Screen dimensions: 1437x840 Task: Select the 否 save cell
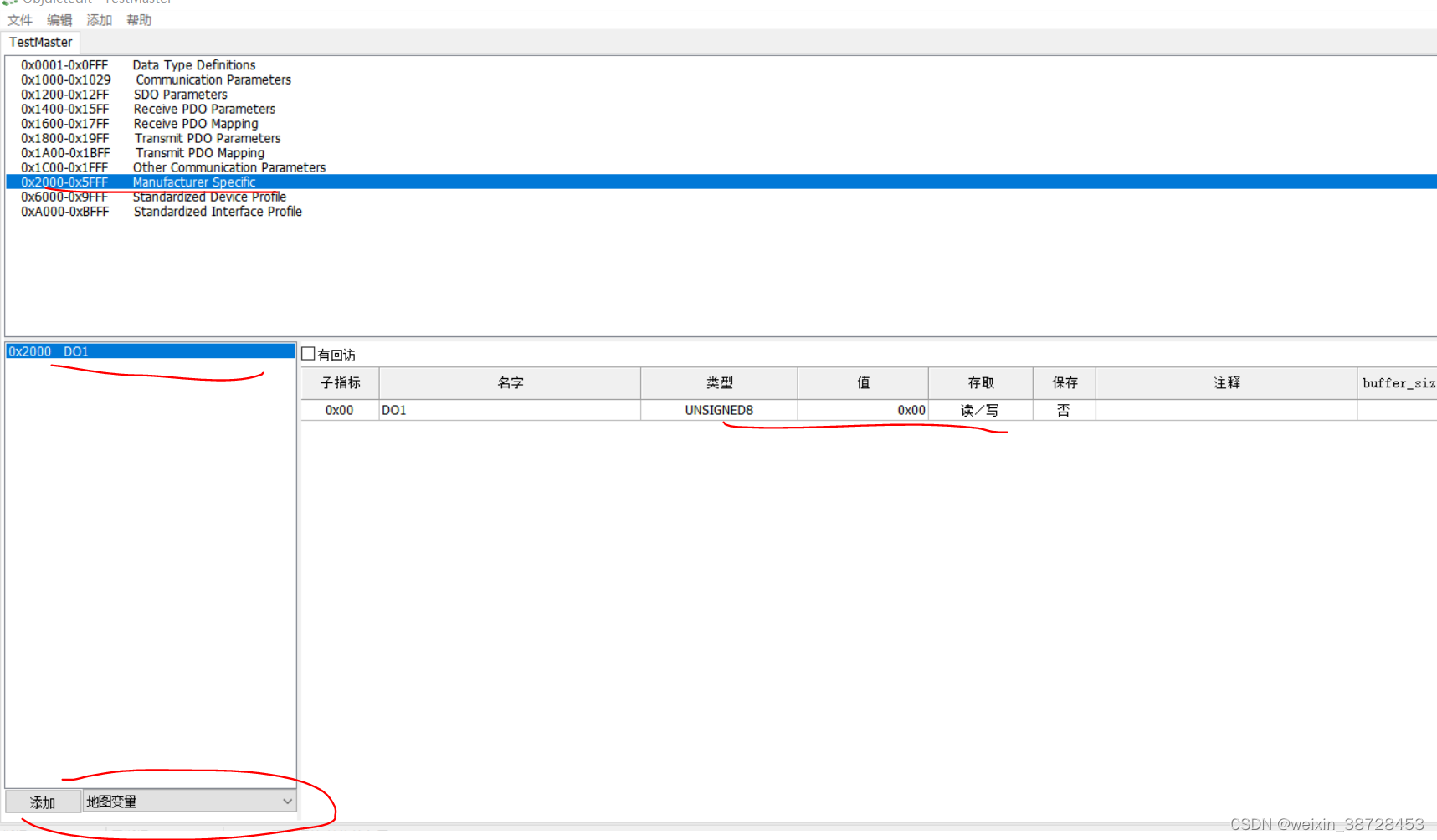(x=1065, y=410)
